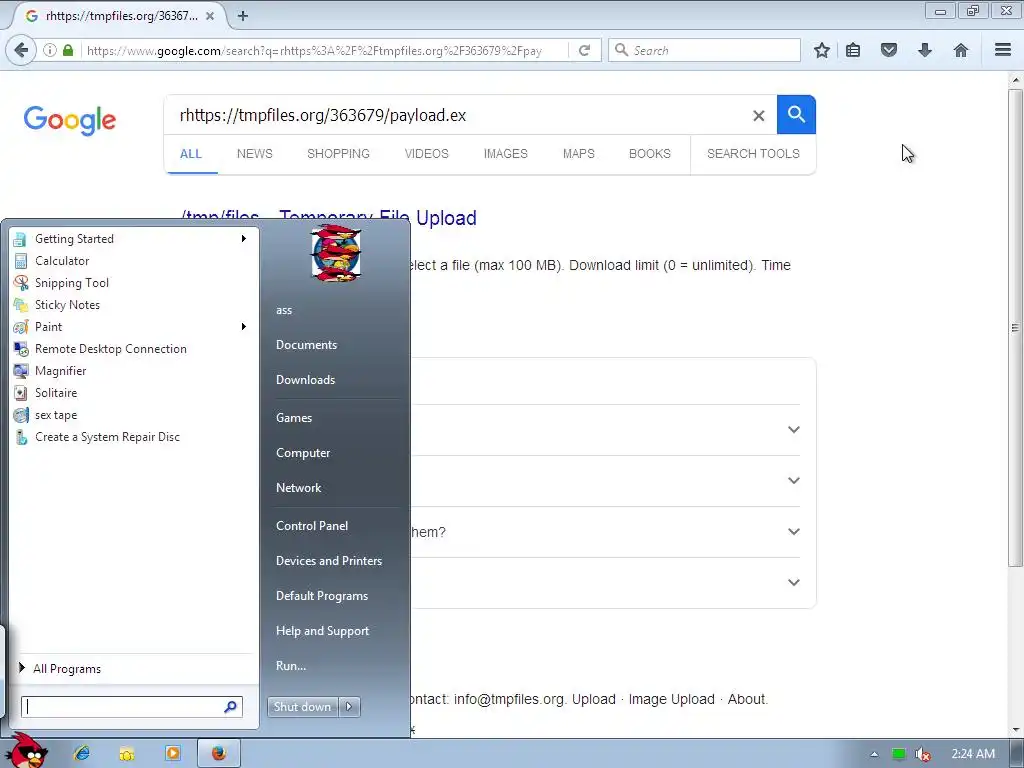This screenshot has width=1024, height=768.
Task: Open site information icon in address bar
Action: tap(50, 50)
